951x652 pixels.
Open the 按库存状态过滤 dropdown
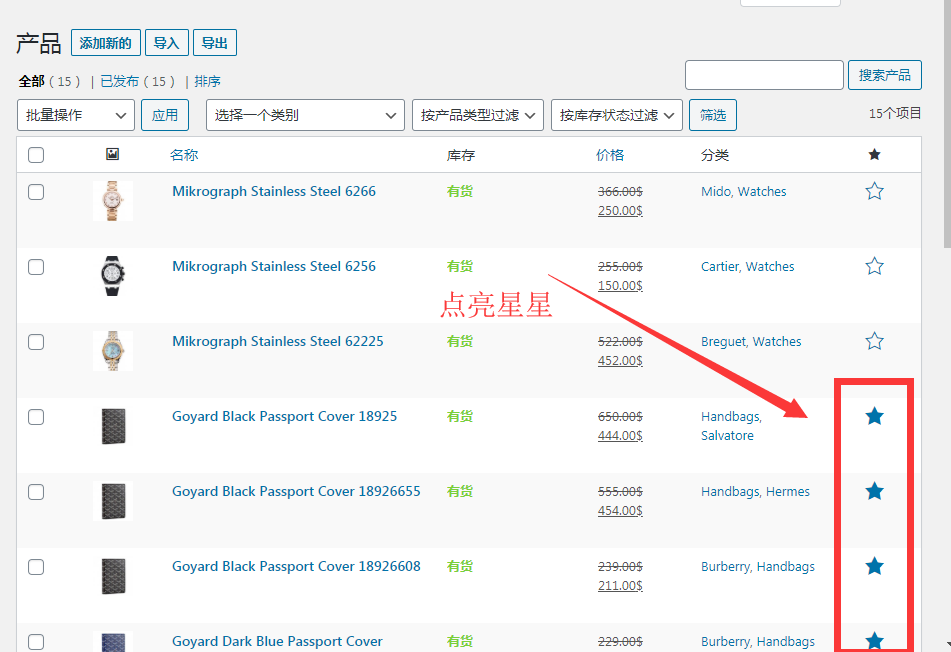click(617, 115)
